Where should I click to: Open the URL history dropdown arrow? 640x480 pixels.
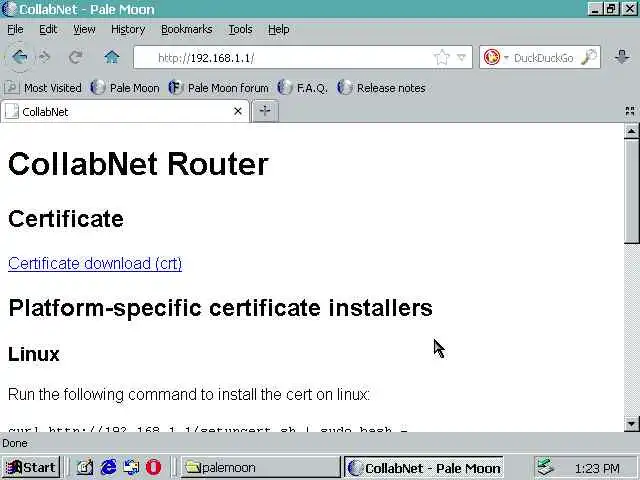(462, 58)
